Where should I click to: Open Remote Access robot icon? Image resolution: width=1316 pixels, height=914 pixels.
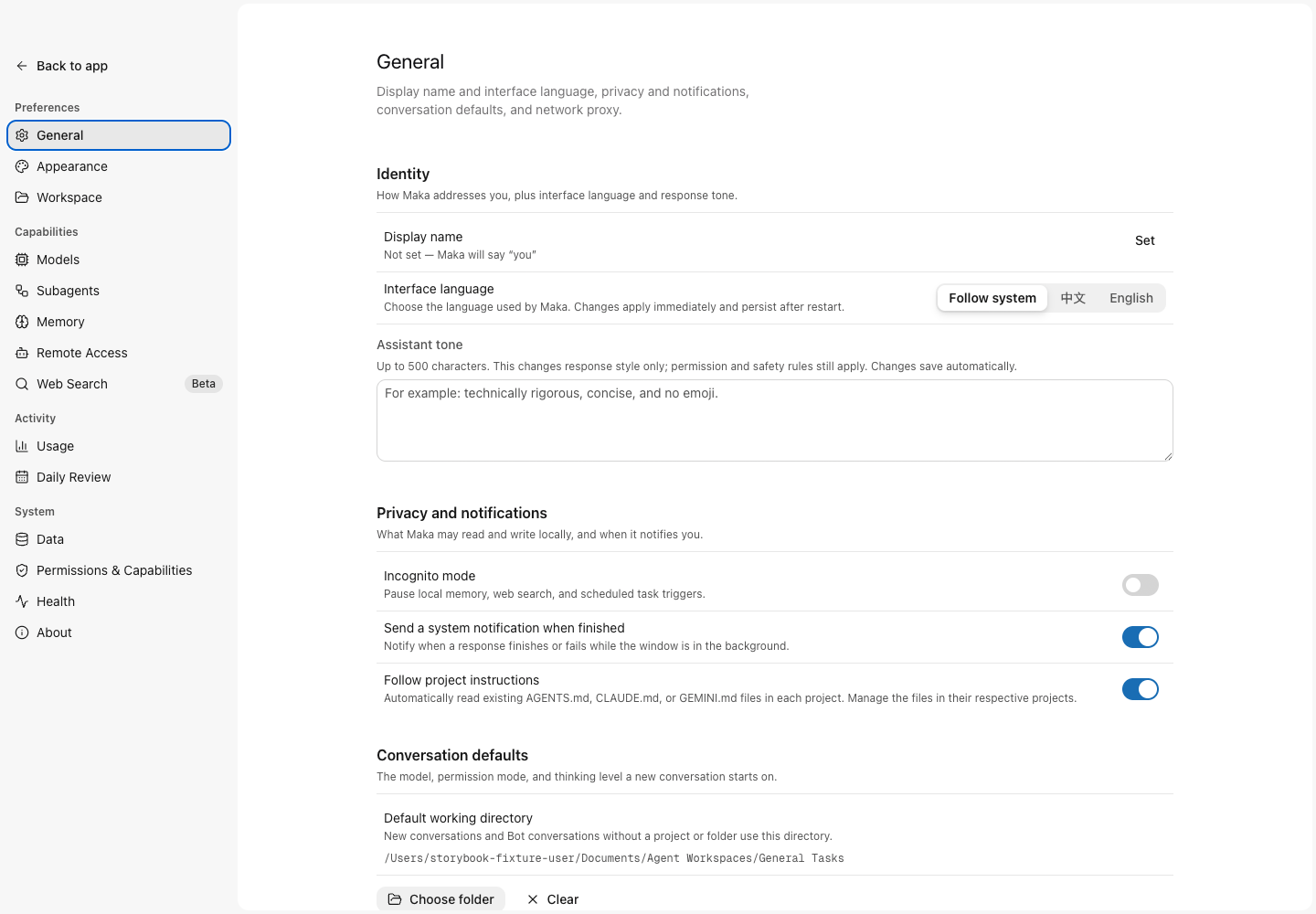point(22,353)
